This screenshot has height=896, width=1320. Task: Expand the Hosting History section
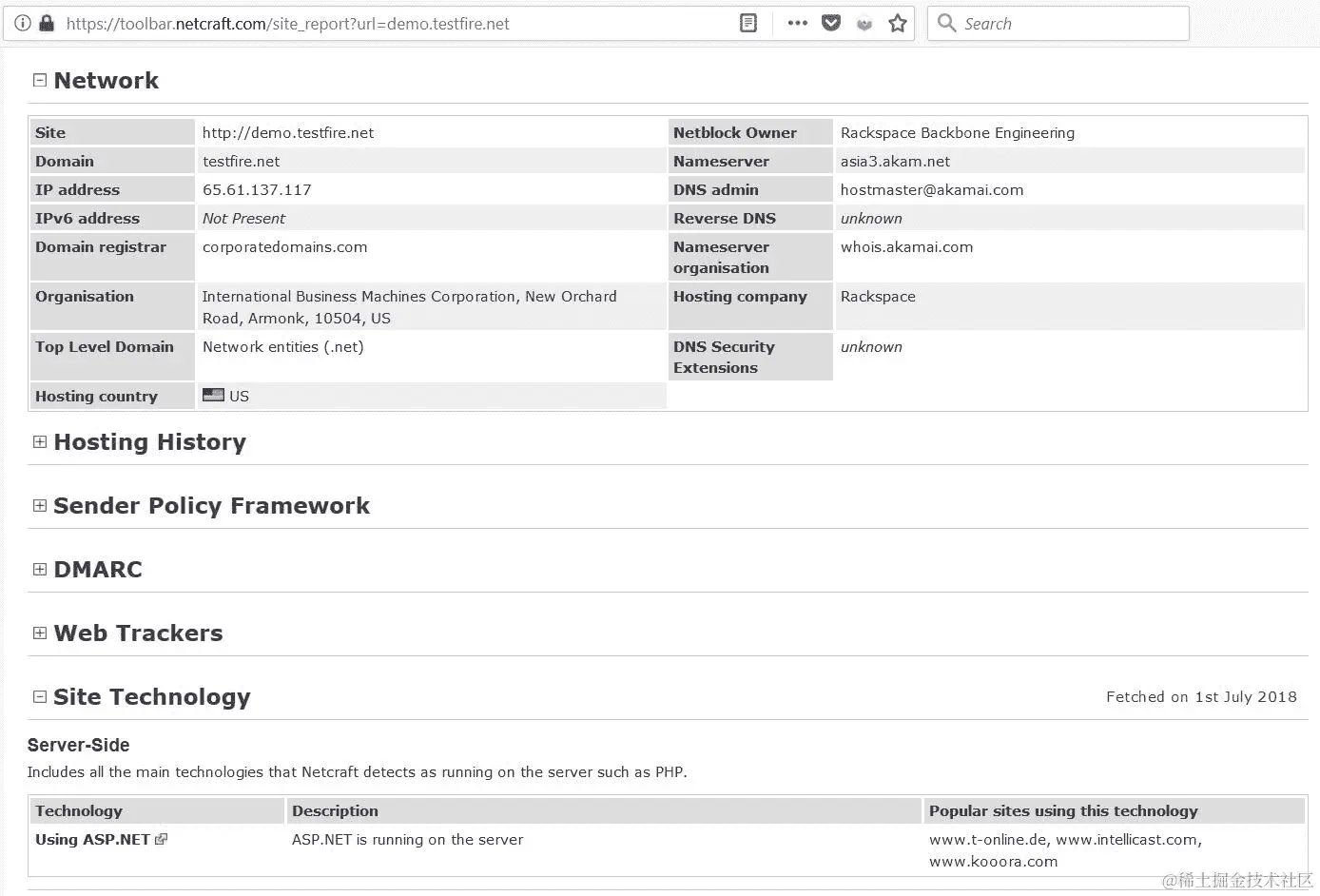[x=40, y=441]
